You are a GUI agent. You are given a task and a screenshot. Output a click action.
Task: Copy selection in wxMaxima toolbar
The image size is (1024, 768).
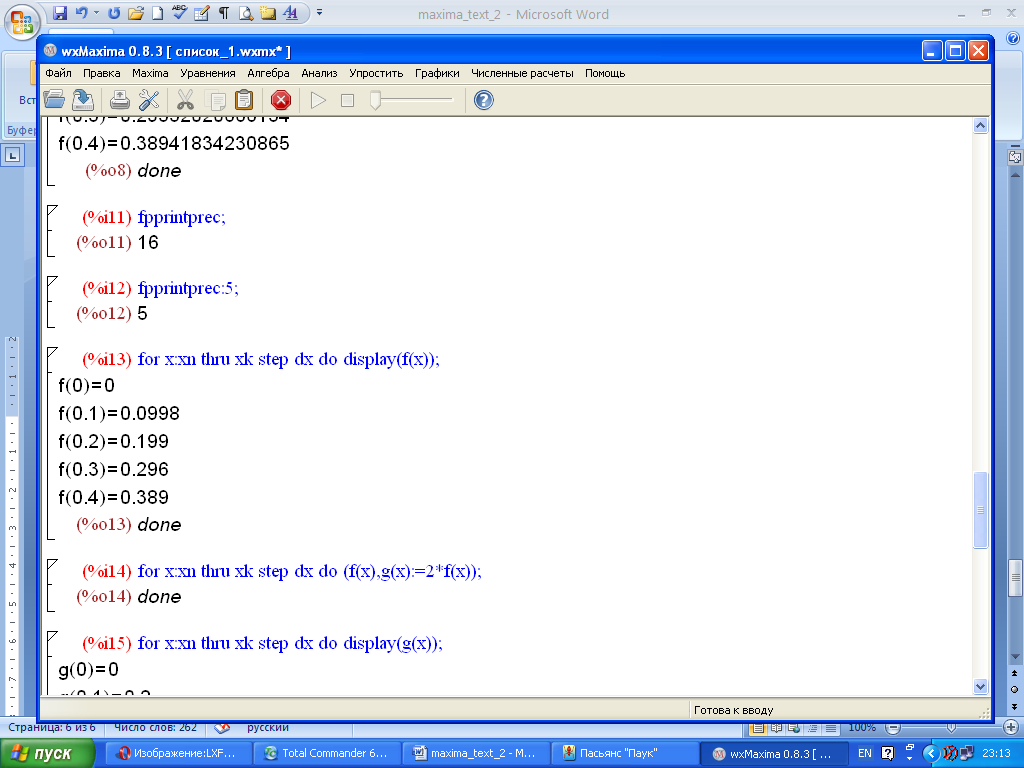point(215,100)
